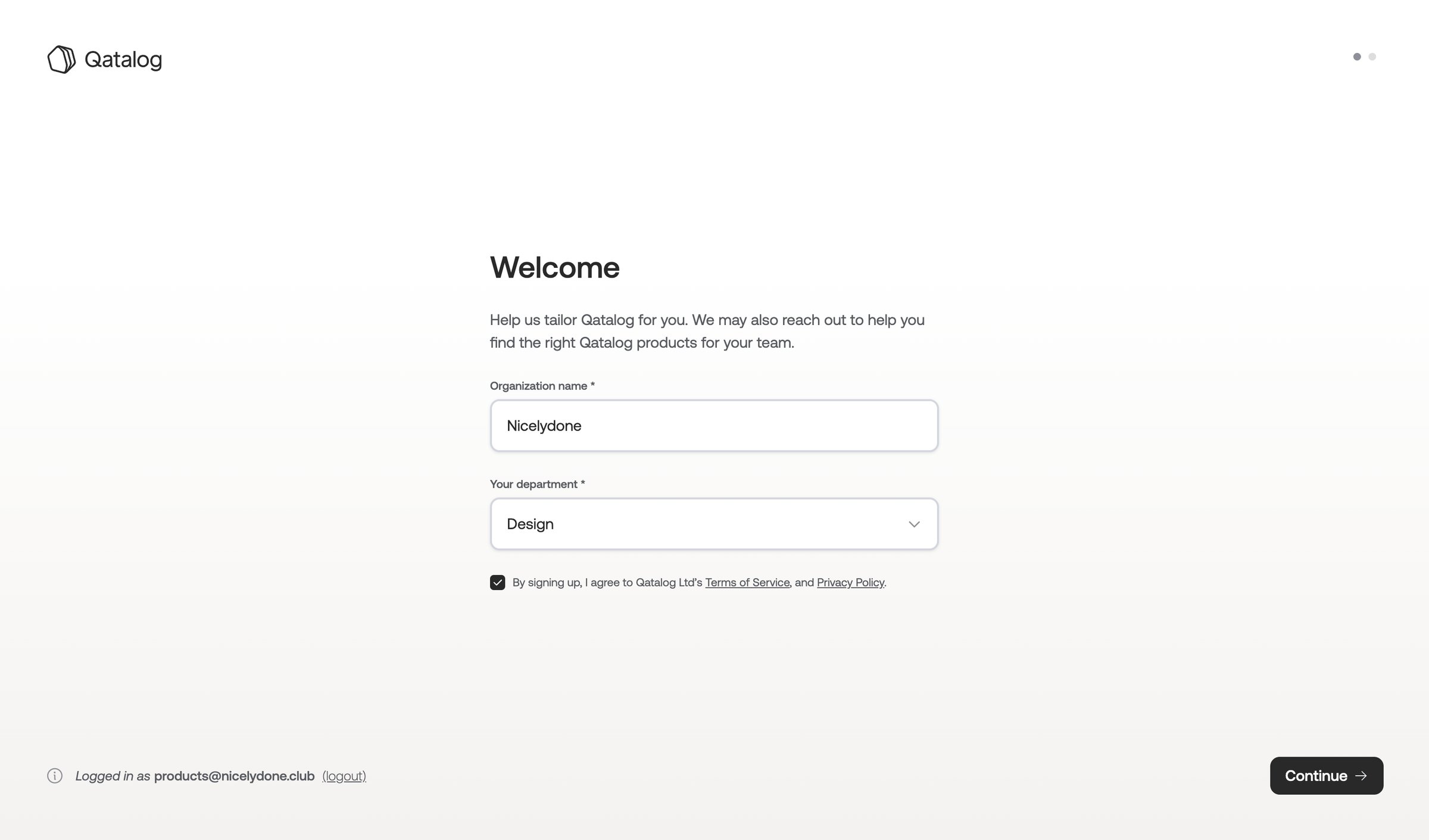1429x840 pixels.
Task: Click the logout link
Action: click(344, 776)
